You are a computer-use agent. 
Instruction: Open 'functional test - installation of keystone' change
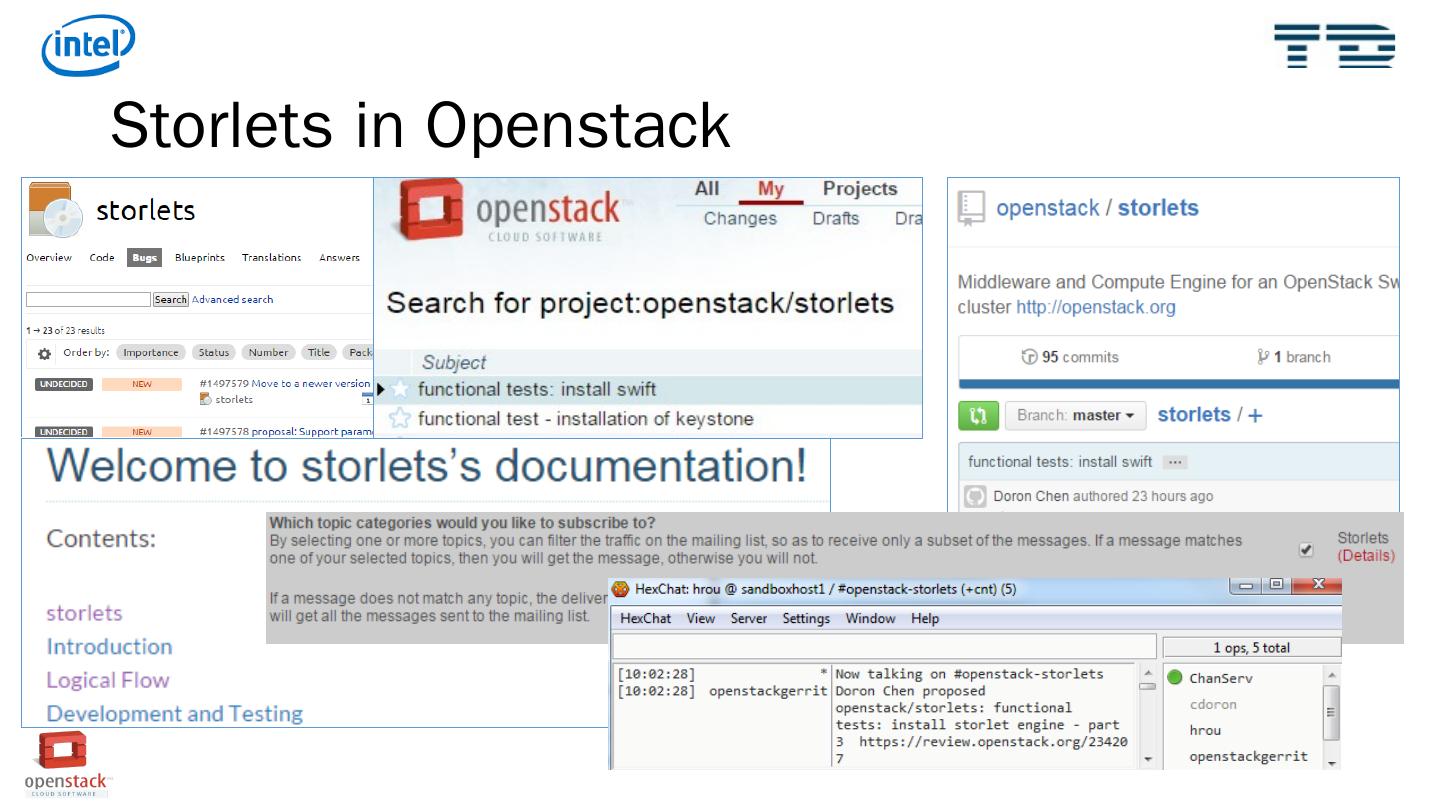coord(586,419)
